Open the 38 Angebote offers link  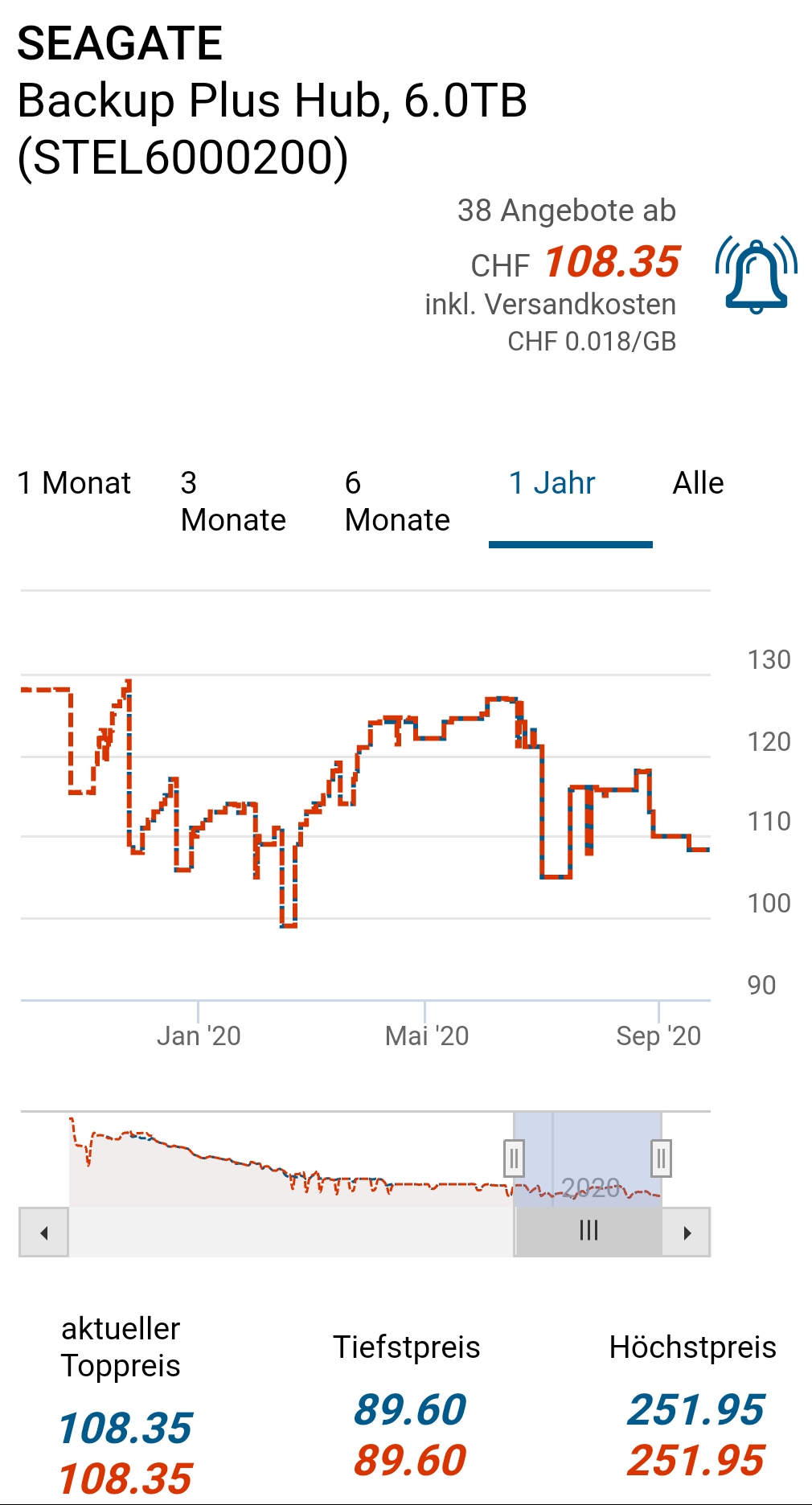coord(566,211)
